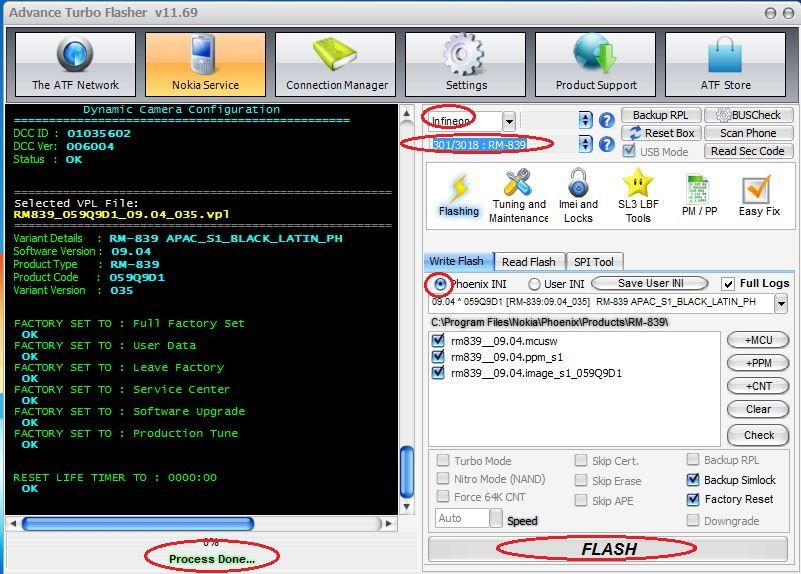Open the Connection Manager
801x574 pixels.
(x=337, y=65)
